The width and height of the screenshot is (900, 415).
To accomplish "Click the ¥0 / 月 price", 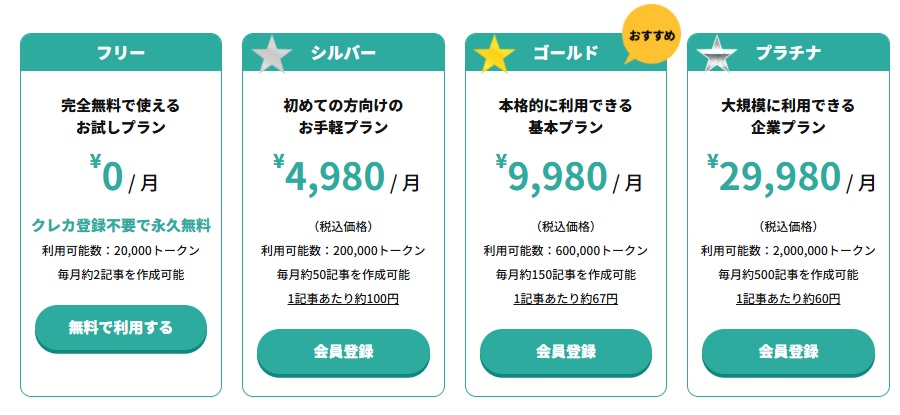I will coord(122,177).
